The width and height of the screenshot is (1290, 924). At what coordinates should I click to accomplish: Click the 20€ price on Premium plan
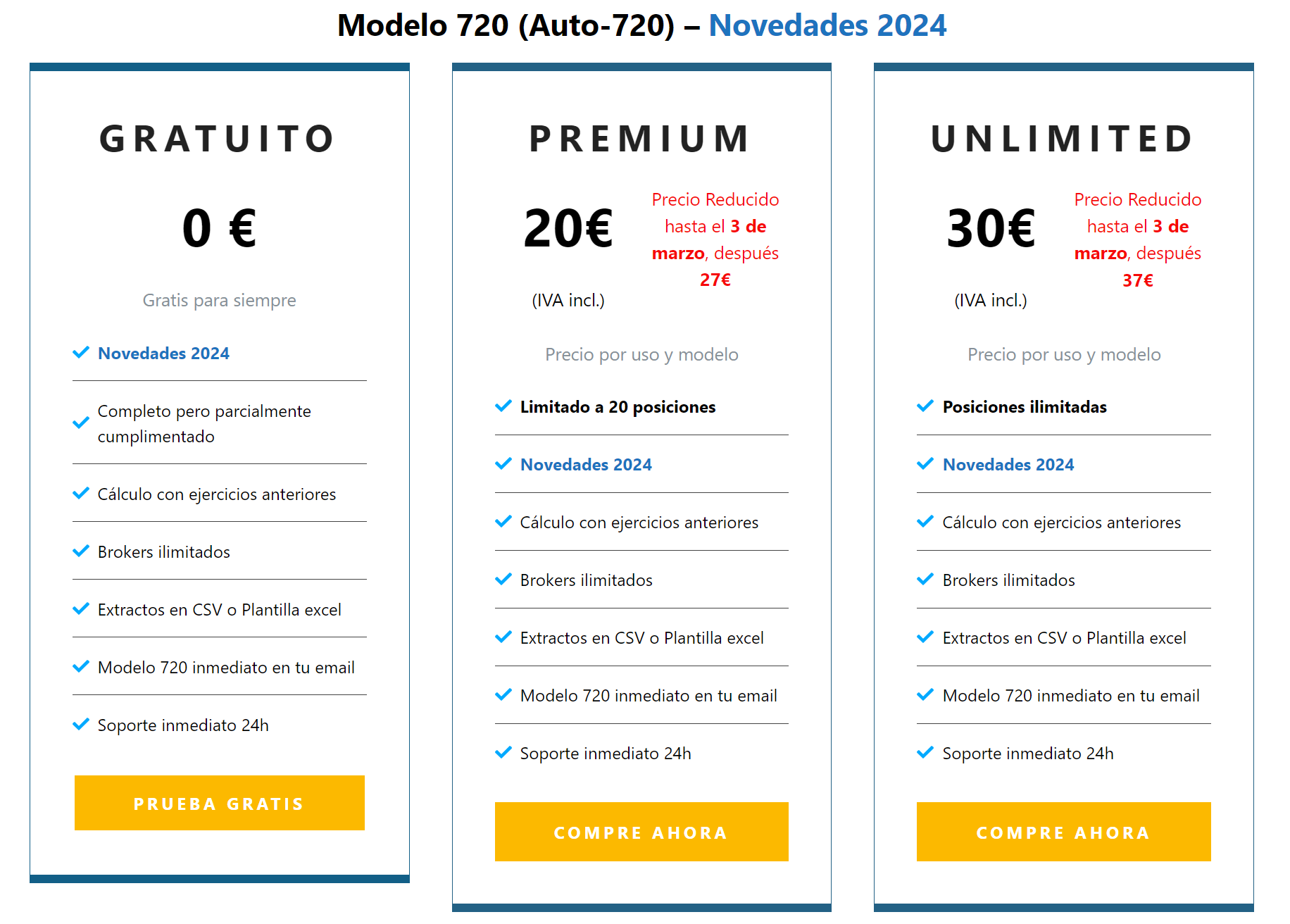point(568,227)
